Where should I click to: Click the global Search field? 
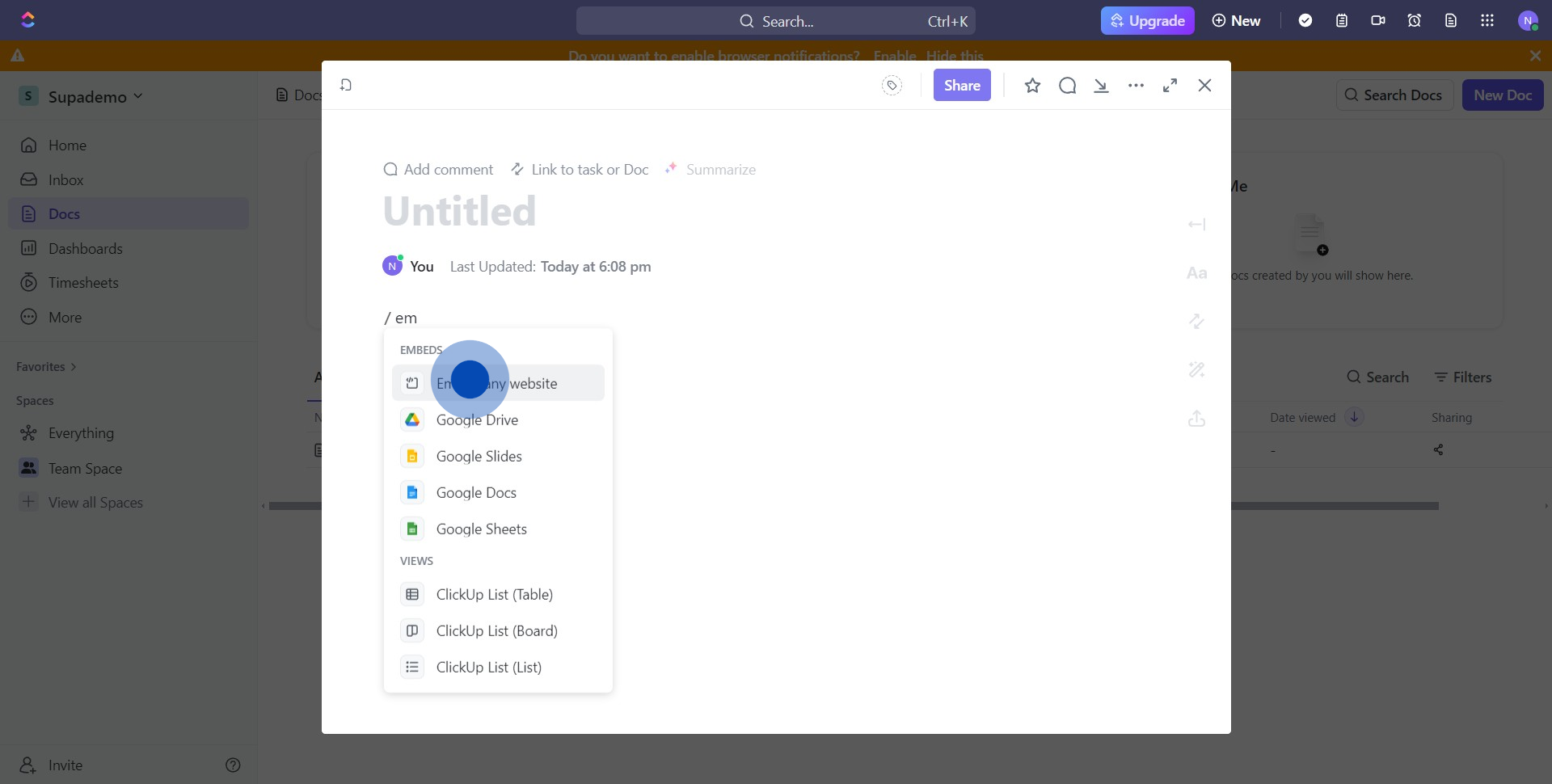pyautogui.click(x=775, y=20)
